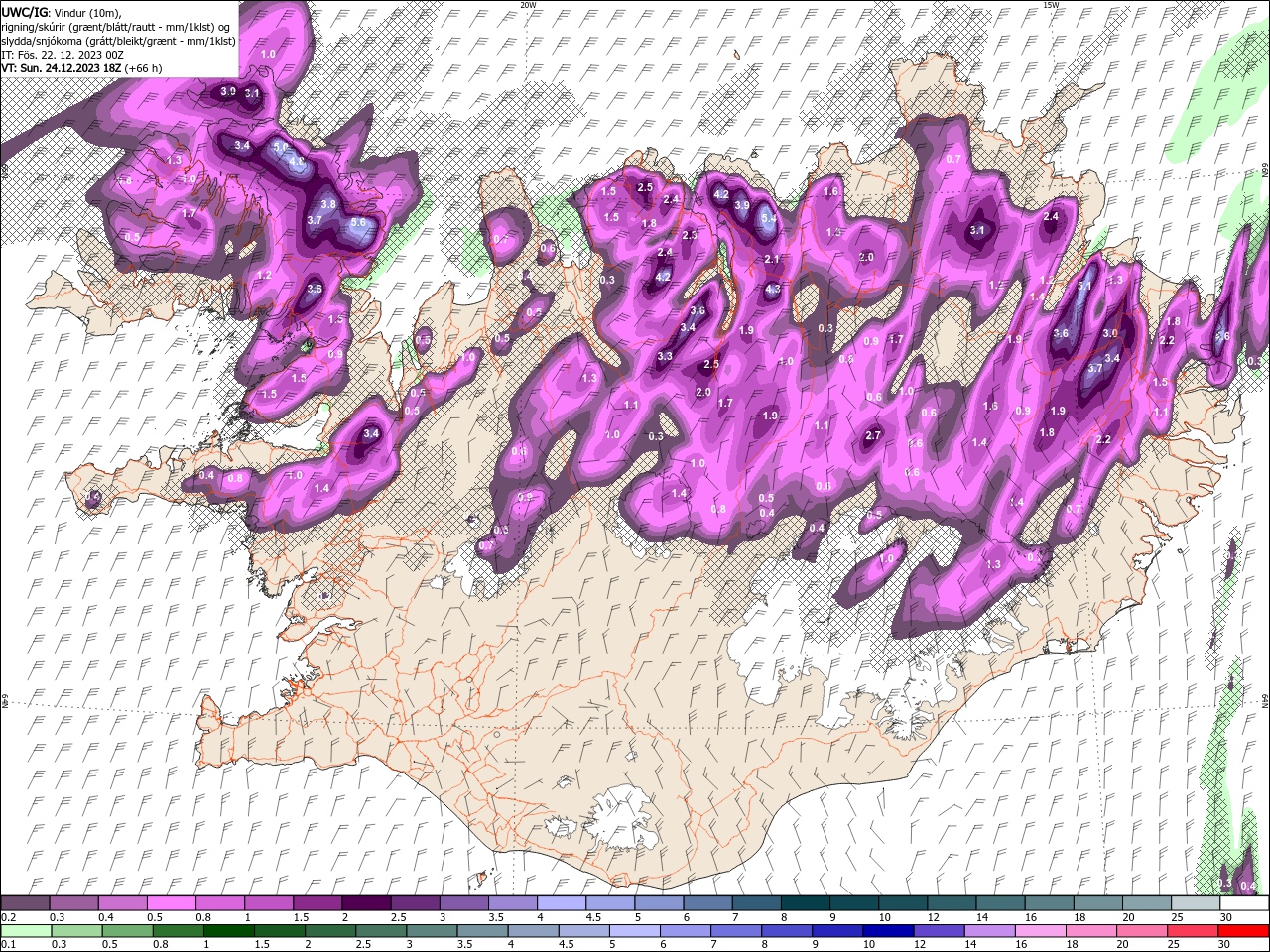Click the 'VT: Sun. 24.12.2023 18Z' valid time
Screen dimensions: 1270x952
tap(62, 68)
